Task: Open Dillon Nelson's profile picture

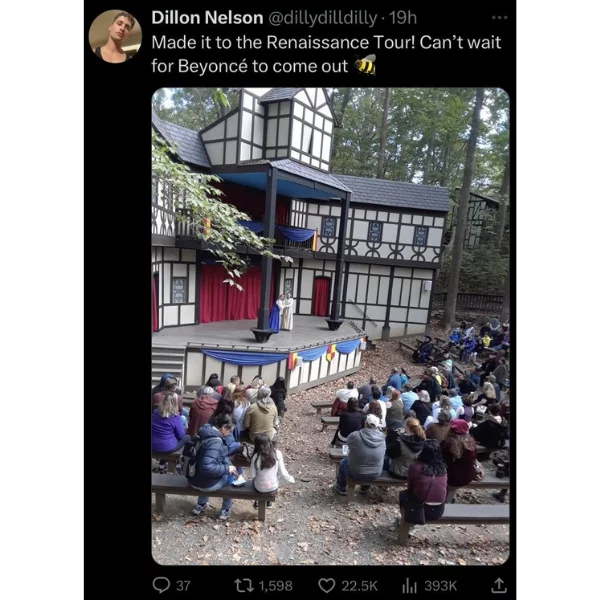Action: [116, 37]
